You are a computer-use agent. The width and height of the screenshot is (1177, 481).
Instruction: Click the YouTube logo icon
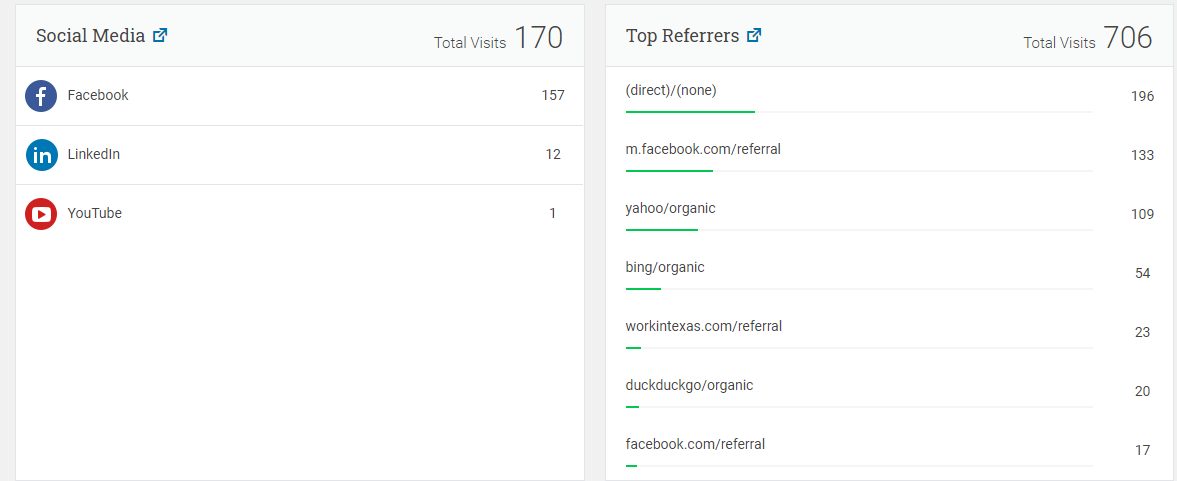pos(41,214)
